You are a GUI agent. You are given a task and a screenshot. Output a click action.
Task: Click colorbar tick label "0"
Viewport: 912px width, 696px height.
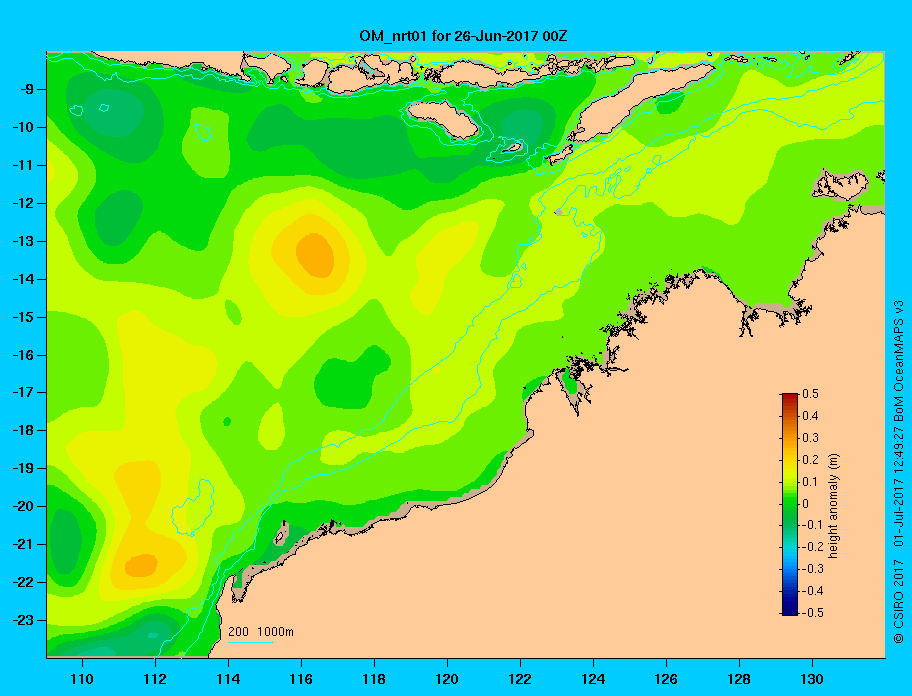(x=806, y=504)
